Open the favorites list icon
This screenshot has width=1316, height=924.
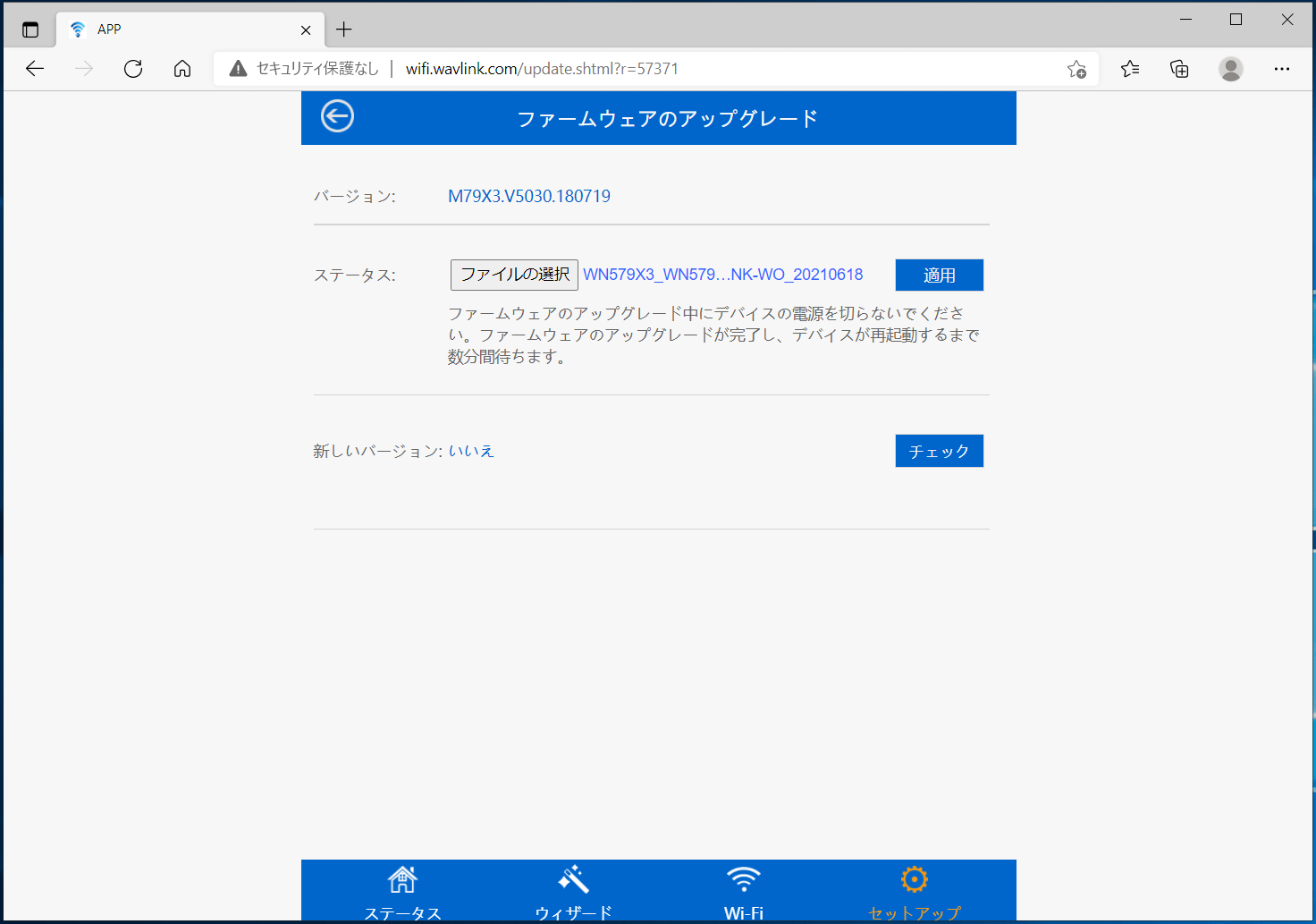[x=1130, y=69]
